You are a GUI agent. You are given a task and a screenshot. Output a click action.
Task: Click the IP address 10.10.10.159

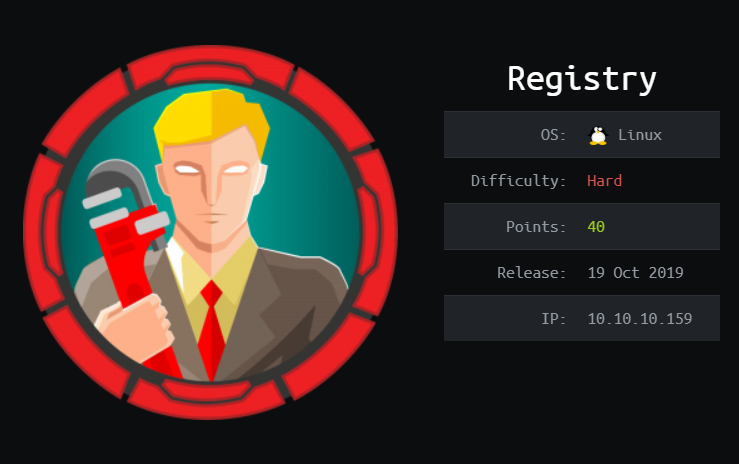[x=640, y=319]
